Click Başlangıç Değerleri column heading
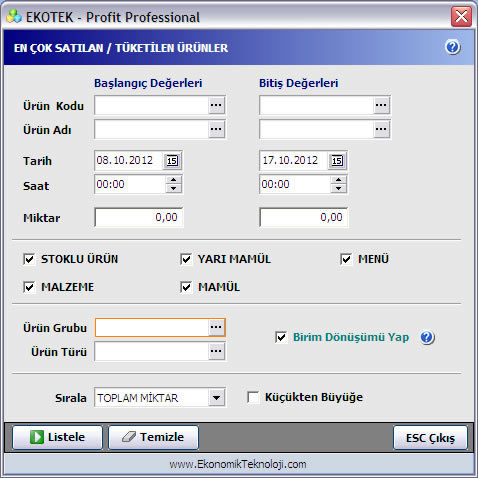The width and height of the screenshot is (478, 478). tap(148, 83)
